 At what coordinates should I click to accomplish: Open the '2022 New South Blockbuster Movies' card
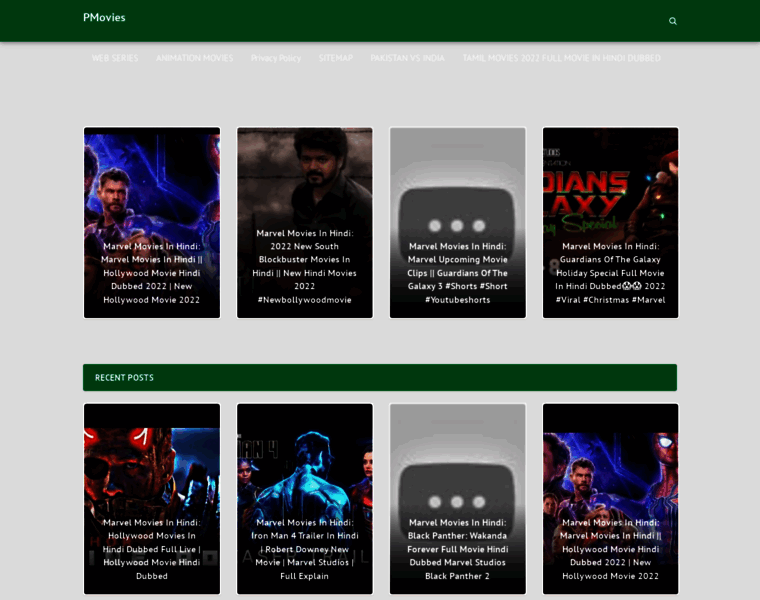coord(304,222)
